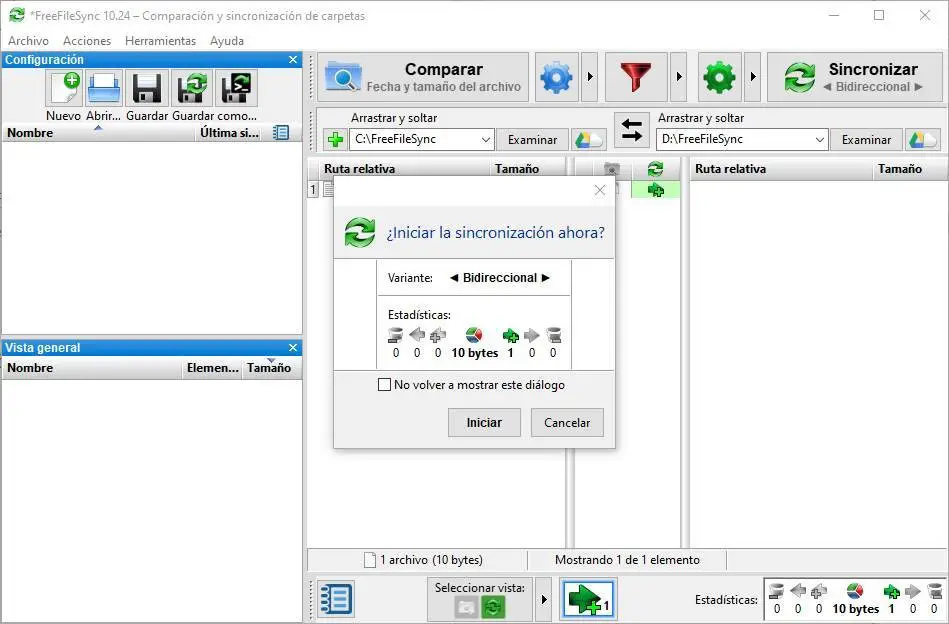The image size is (949, 624).
Task: Save configuration with the Guardar floppy icon
Action: click(147, 88)
